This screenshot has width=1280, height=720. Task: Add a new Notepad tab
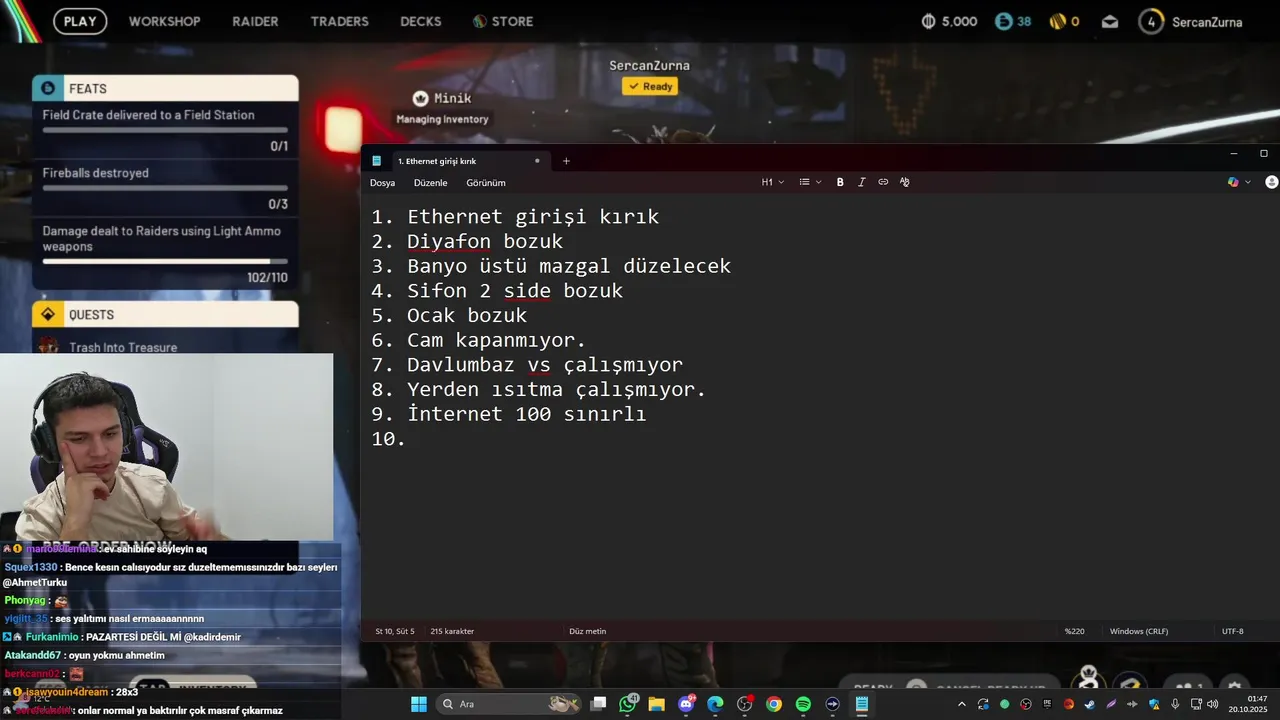566,161
